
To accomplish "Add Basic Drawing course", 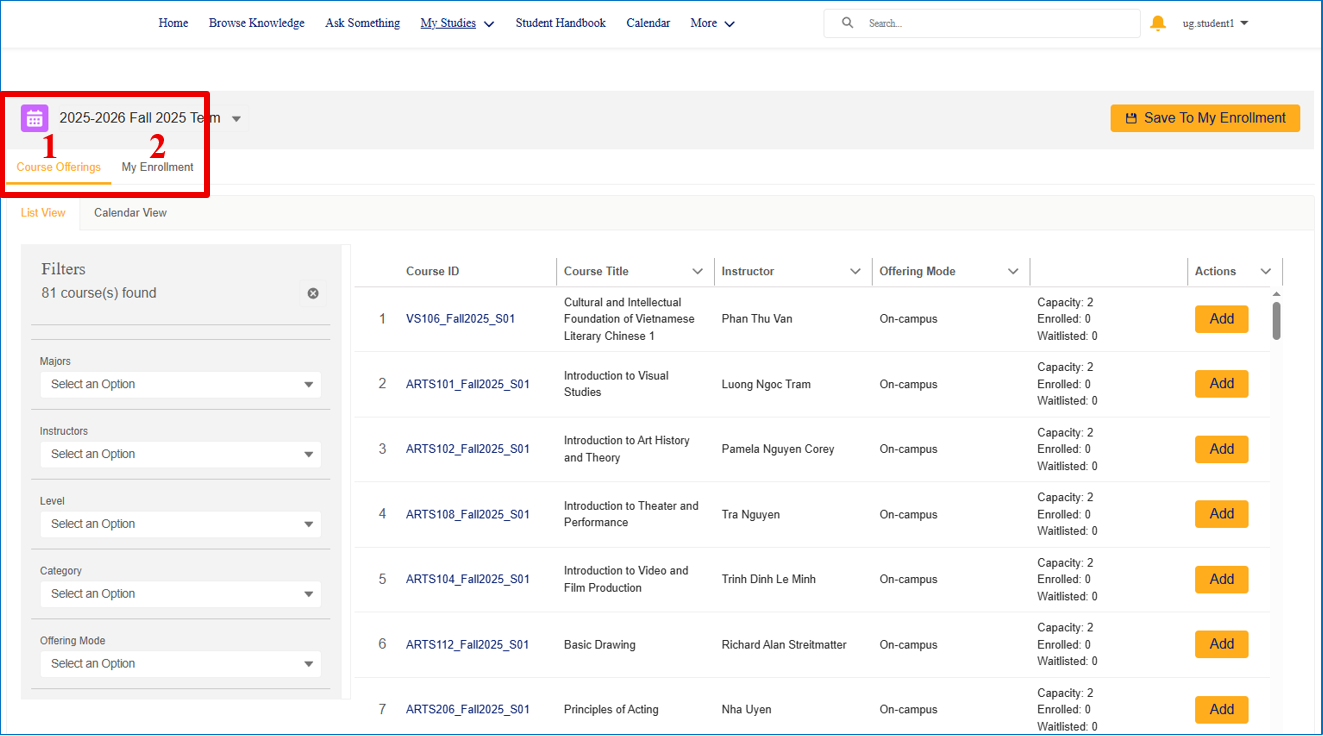I will pyautogui.click(x=1222, y=644).
